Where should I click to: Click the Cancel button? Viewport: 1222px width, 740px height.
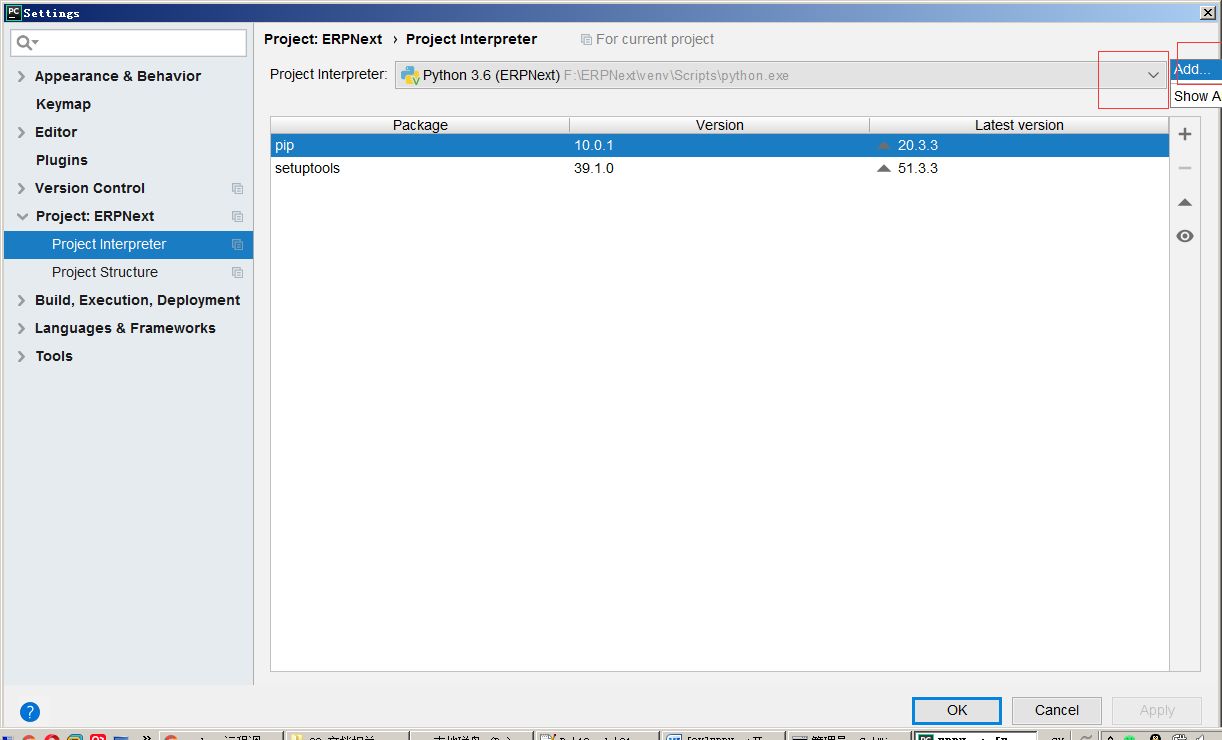(1057, 710)
